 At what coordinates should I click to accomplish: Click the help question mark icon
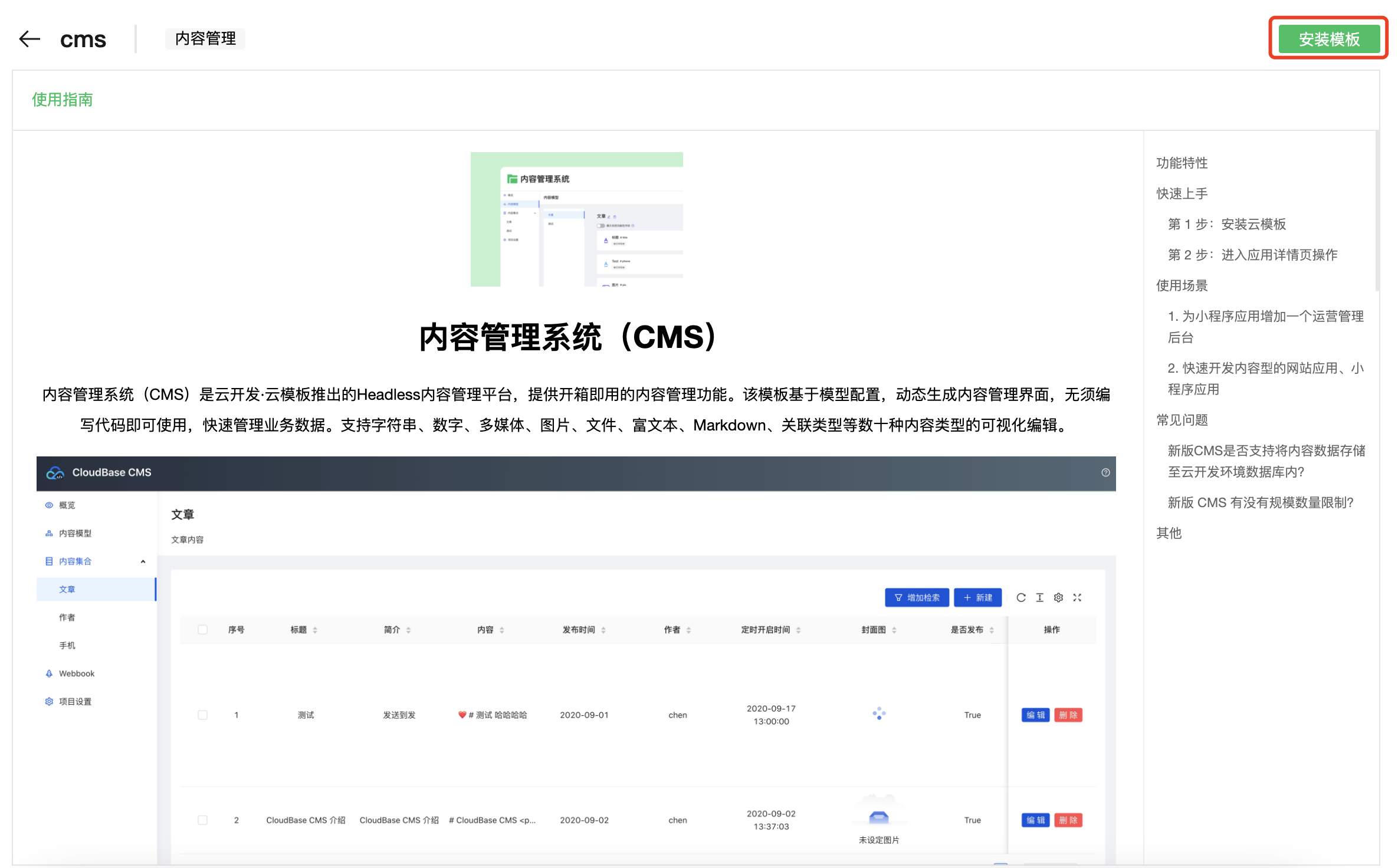(x=1105, y=472)
